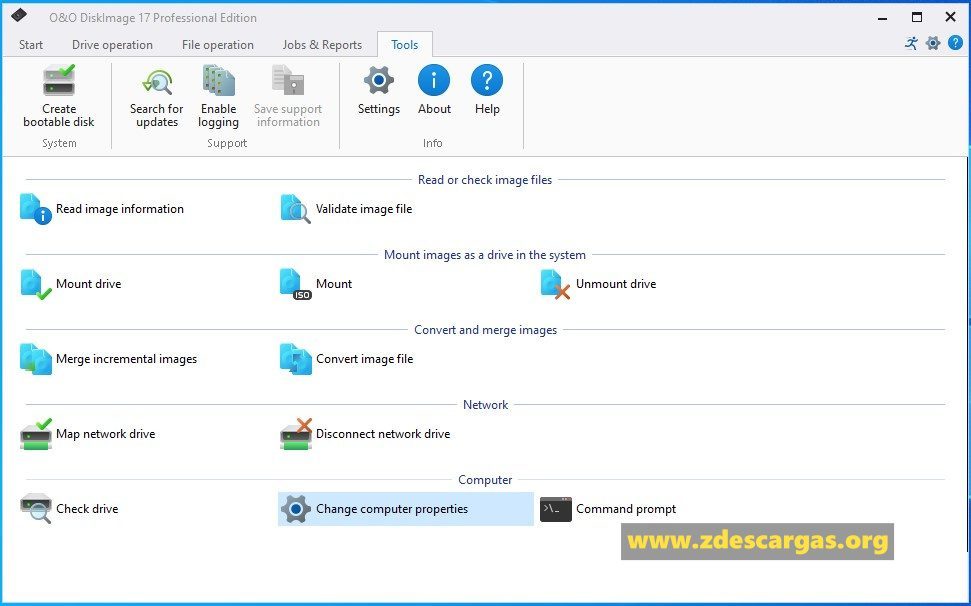Image resolution: width=971 pixels, height=606 pixels.
Task: Click the Convert image file label
Action: click(x=364, y=359)
